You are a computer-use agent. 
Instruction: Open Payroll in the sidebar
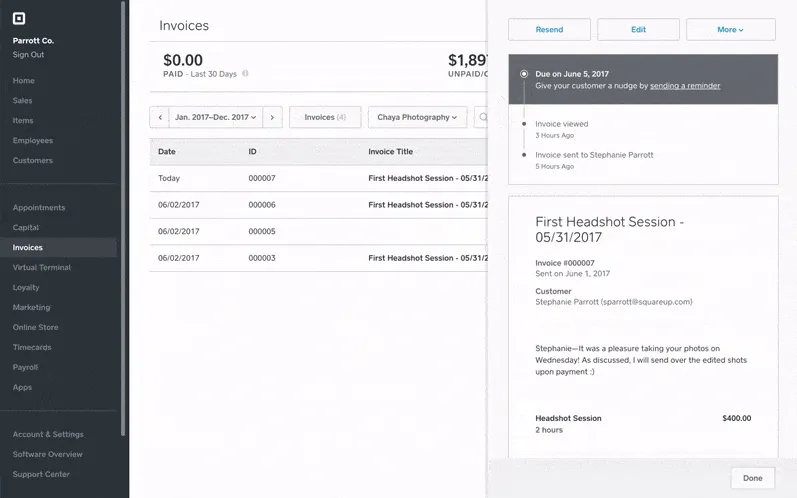(x=25, y=367)
